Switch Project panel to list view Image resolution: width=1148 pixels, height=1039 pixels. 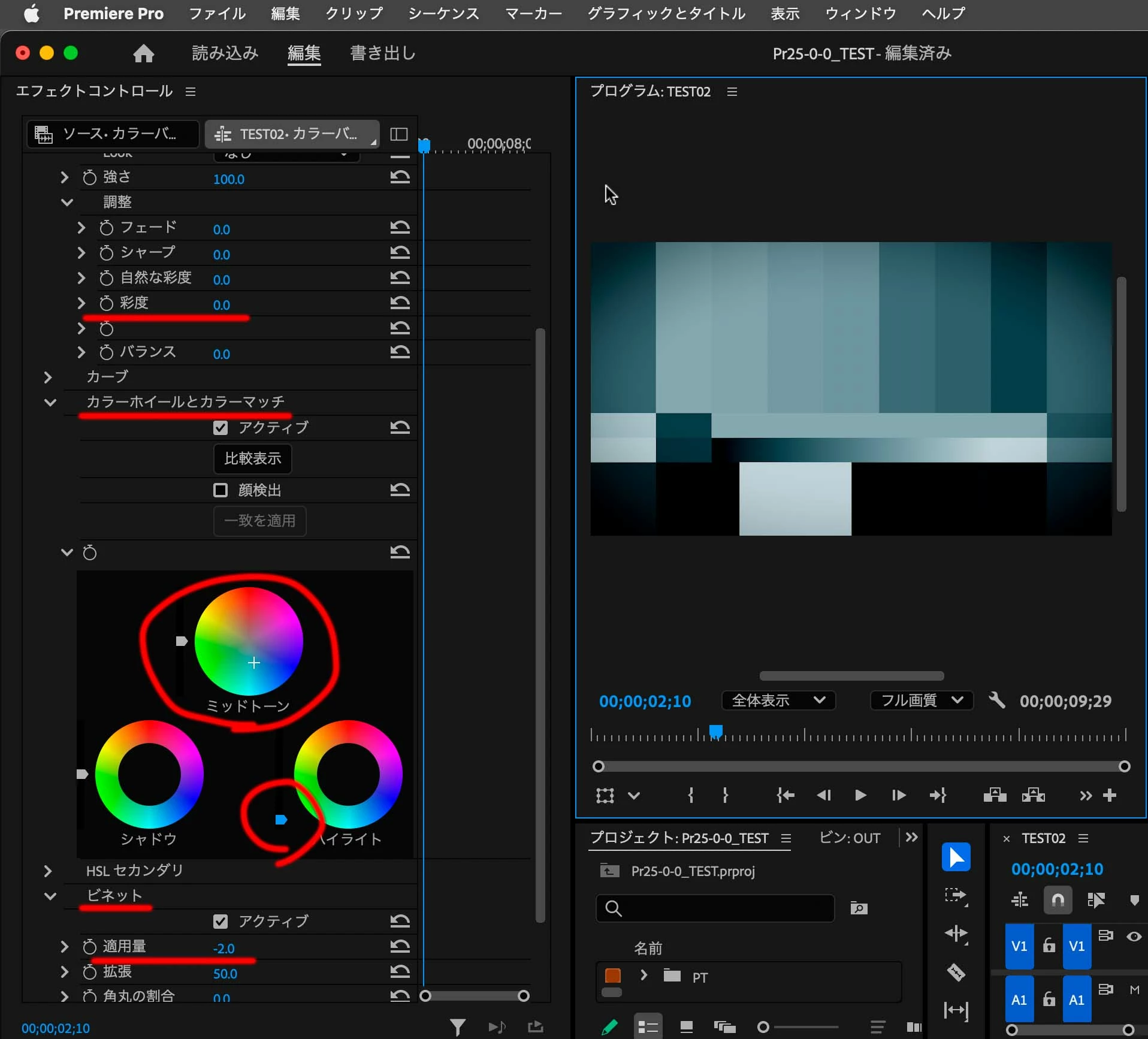[x=648, y=1027]
